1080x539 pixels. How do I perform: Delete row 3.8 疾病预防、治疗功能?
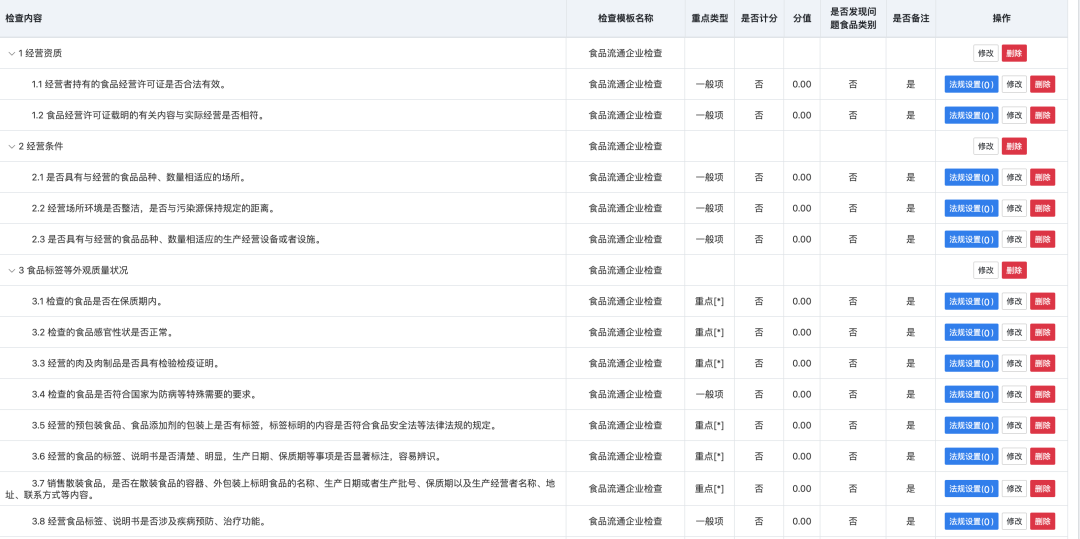pyautogui.click(x=1042, y=521)
